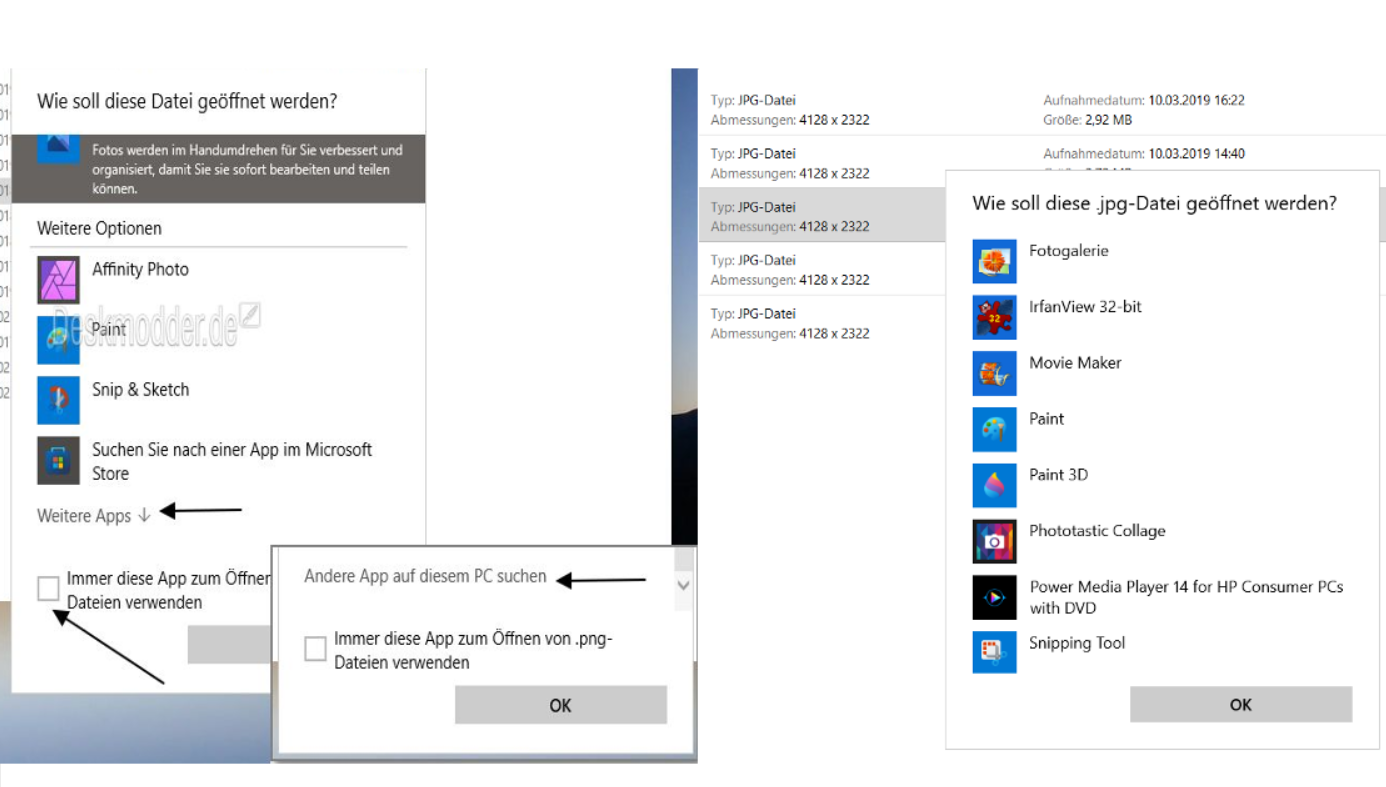The width and height of the screenshot is (1386, 787).
Task: Confirm with OK in the .jpg dialog
Action: coord(1240,704)
